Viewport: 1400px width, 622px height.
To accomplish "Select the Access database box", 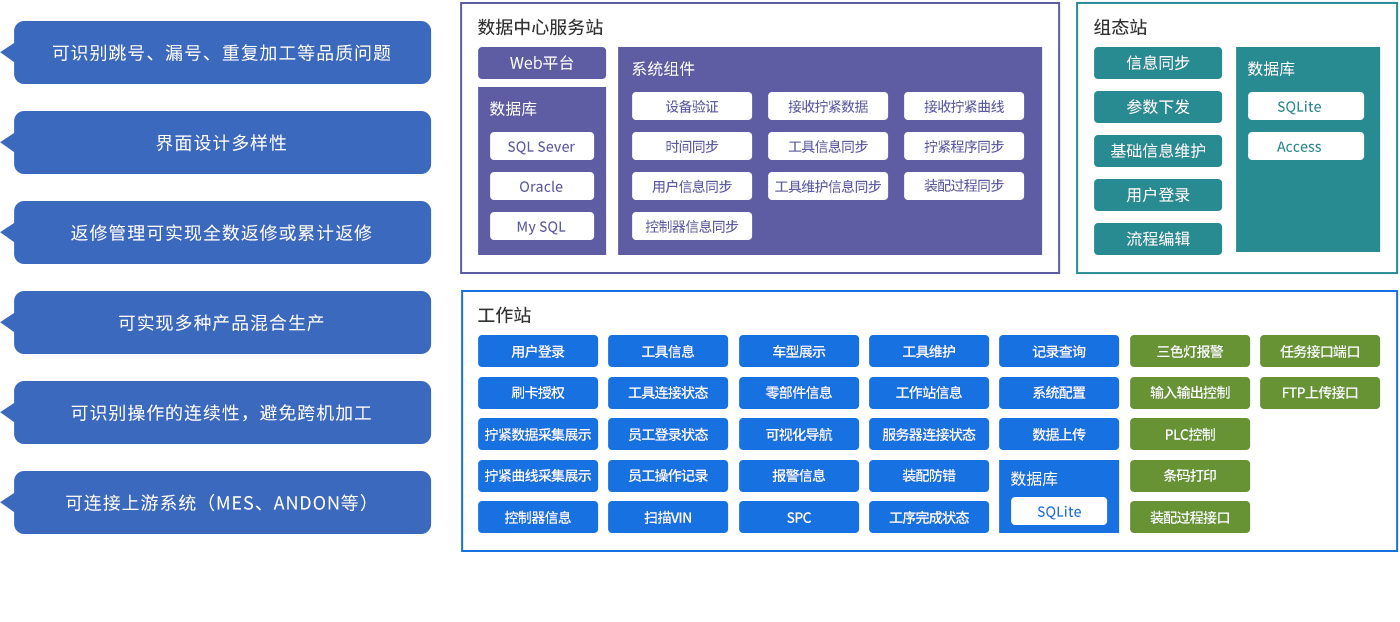I will (x=1306, y=146).
